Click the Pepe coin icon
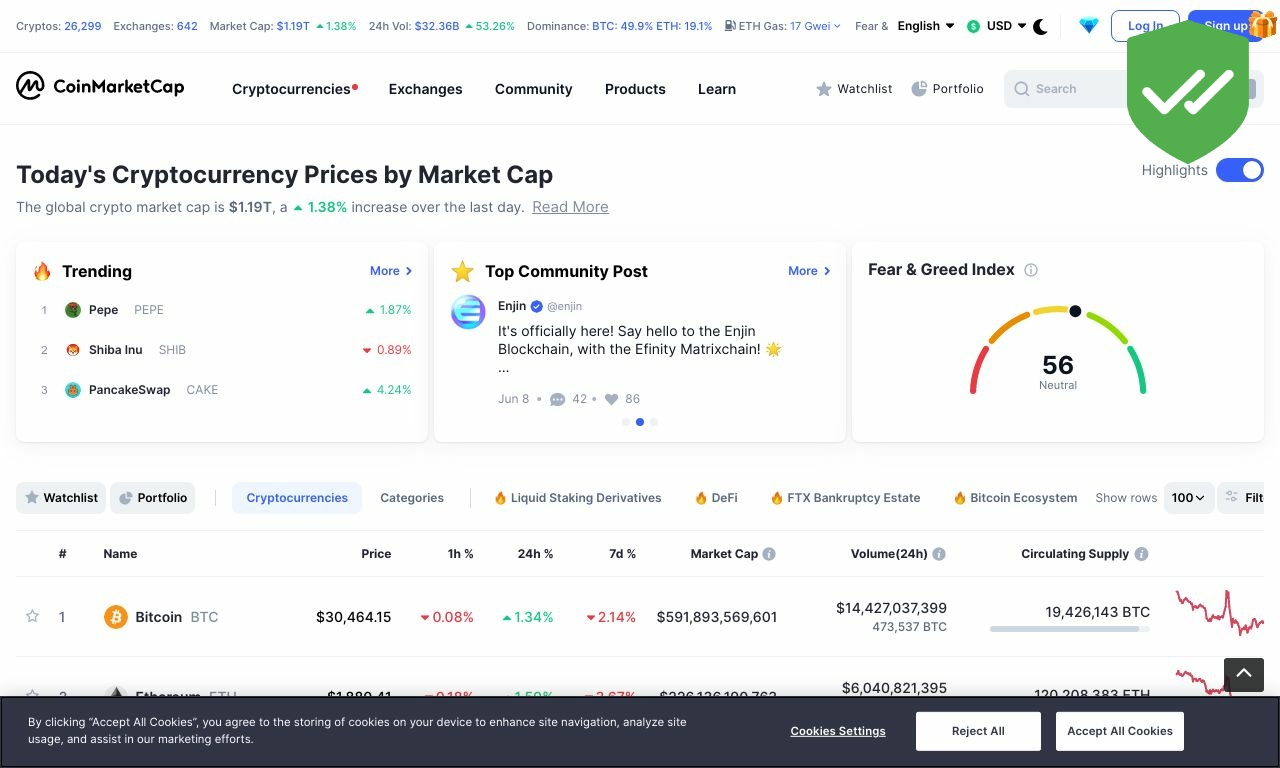The width and height of the screenshot is (1280, 768). [x=73, y=310]
